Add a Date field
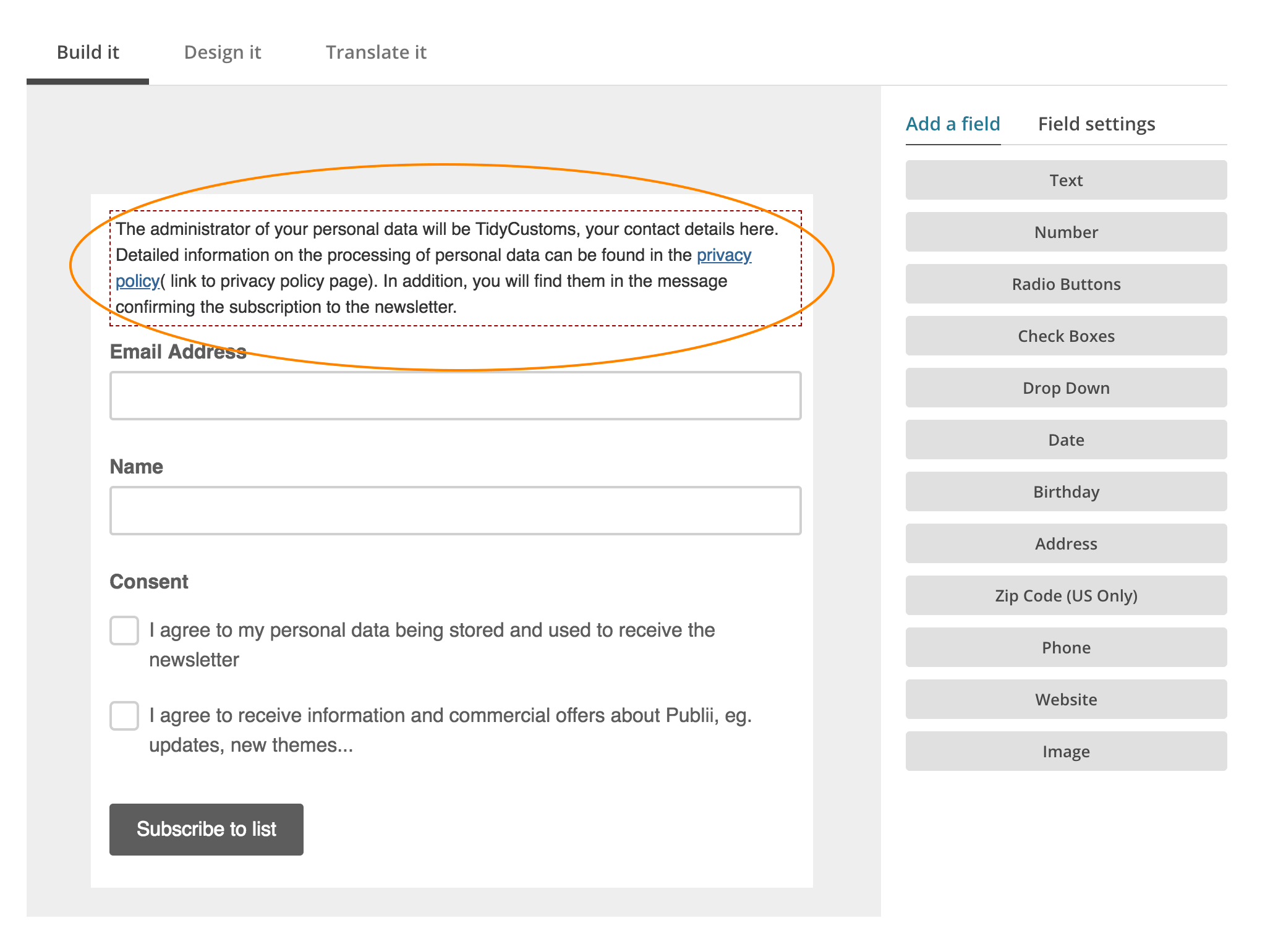This screenshot has width=1265, height=952. pyautogui.click(x=1066, y=440)
